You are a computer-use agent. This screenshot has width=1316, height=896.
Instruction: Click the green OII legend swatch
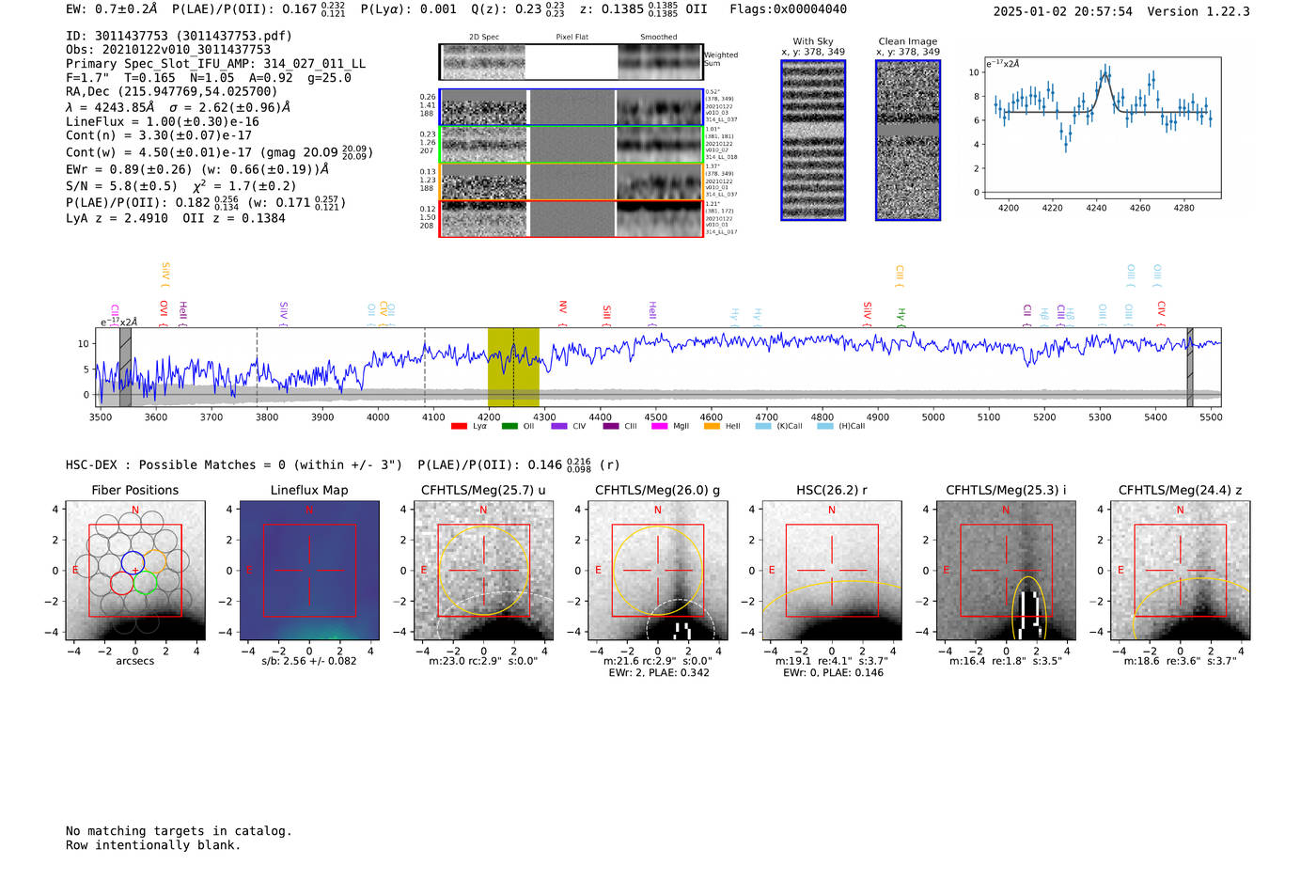[x=509, y=427]
